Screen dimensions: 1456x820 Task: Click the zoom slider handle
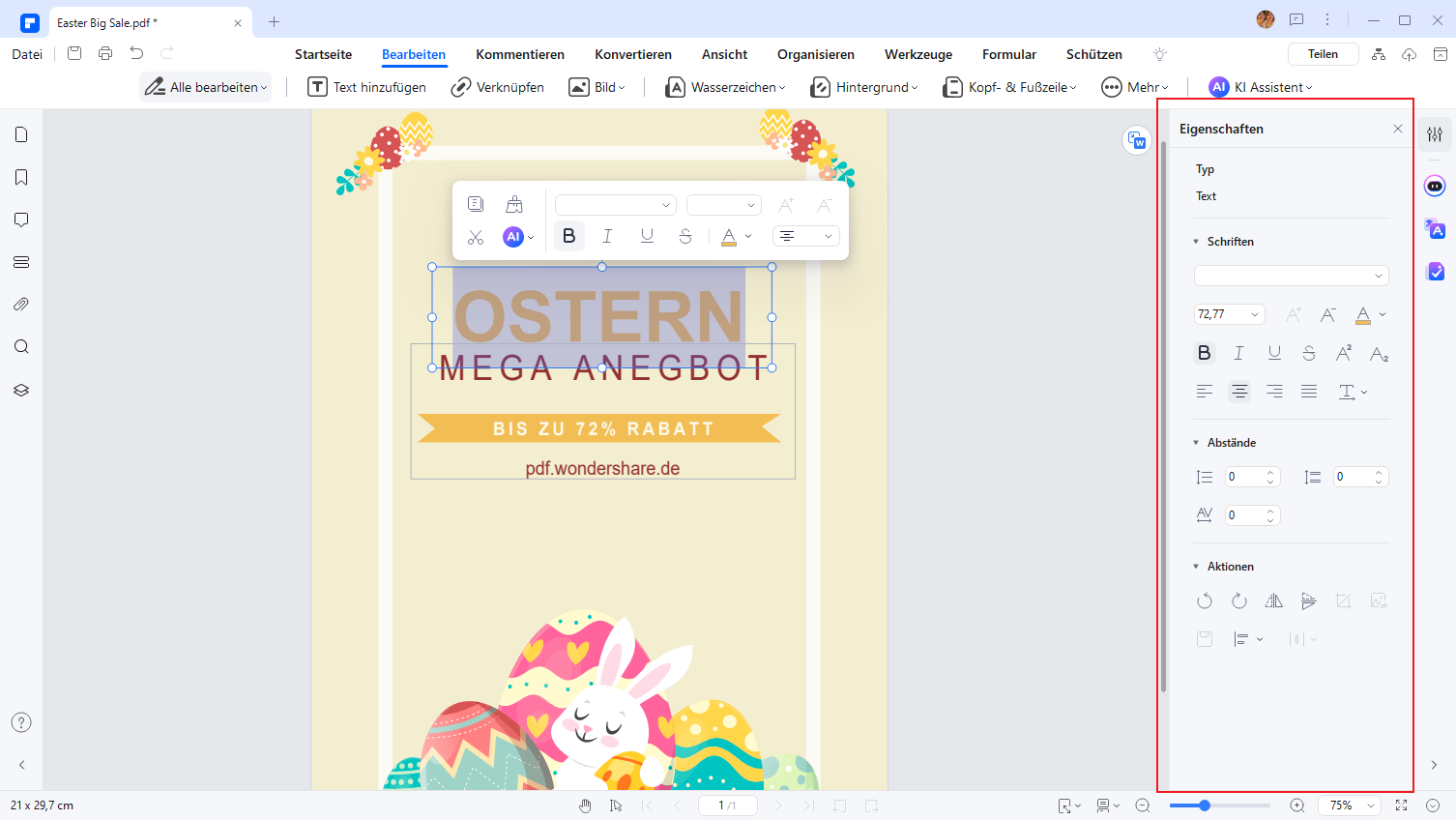pos(1205,805)
